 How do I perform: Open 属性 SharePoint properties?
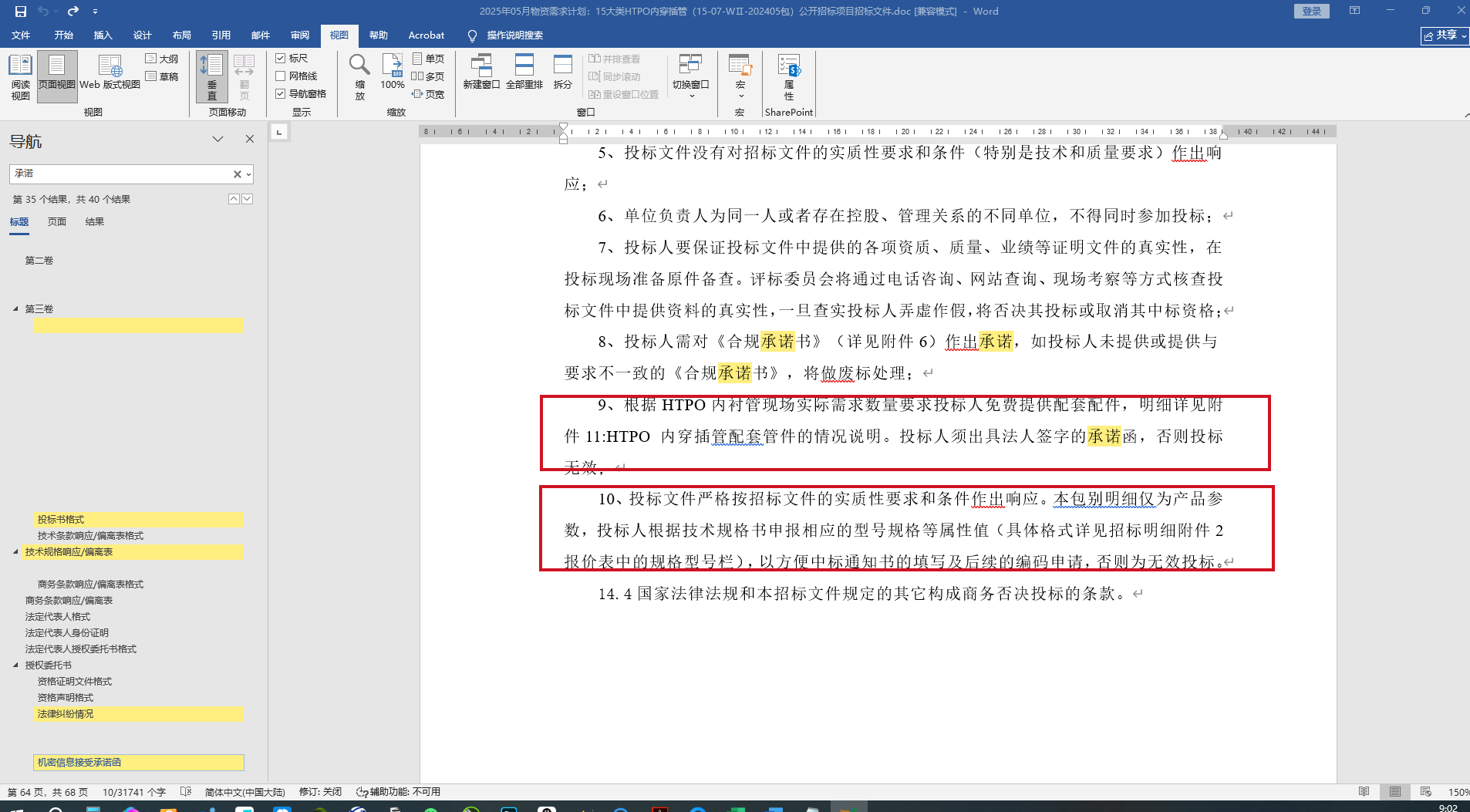click(789, 76)
